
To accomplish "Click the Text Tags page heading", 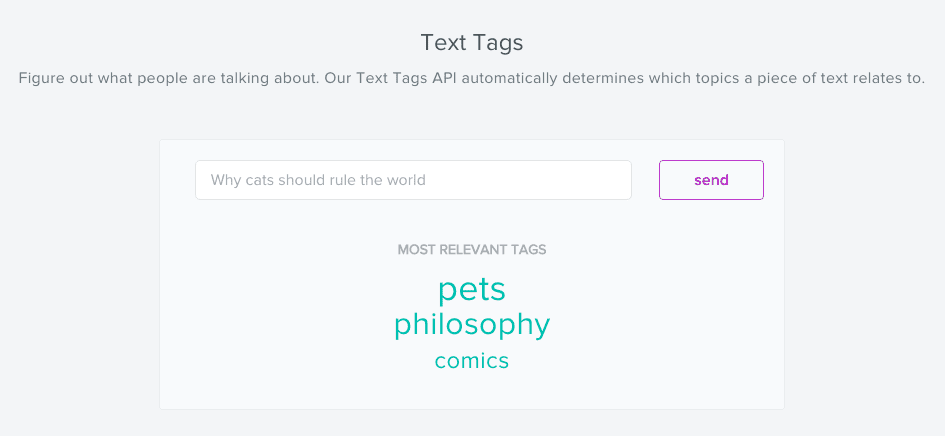I will coord(472,43).
